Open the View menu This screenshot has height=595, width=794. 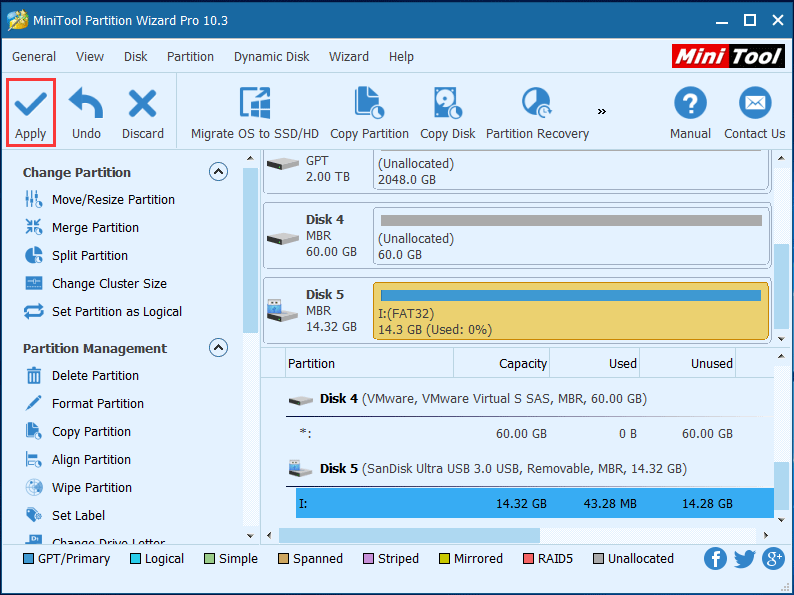(x=90, y=56)
